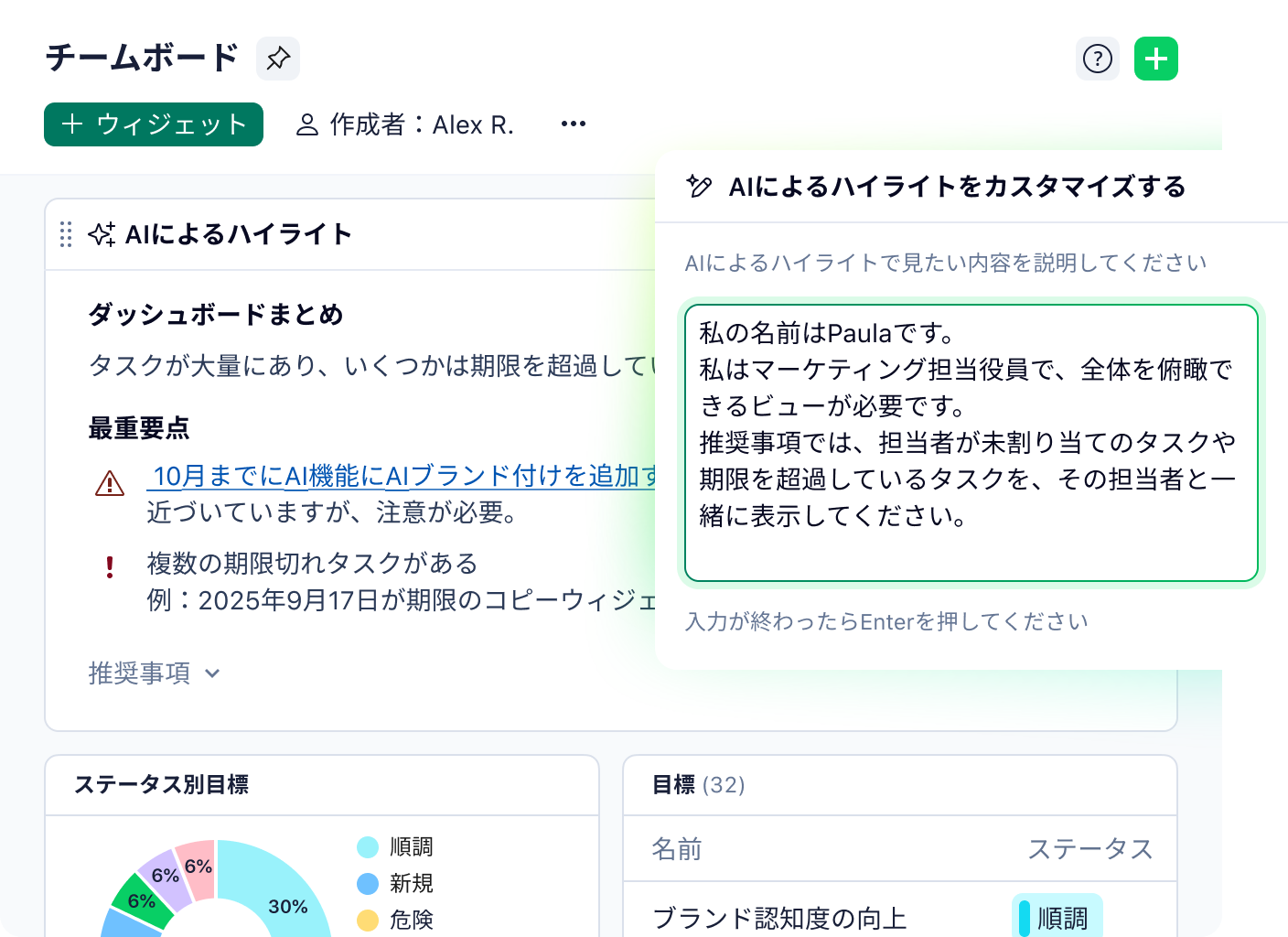Viewport: 1288px width, 937px height.
Task: Open the ステータス column header dropdown
Action: 1090,849
